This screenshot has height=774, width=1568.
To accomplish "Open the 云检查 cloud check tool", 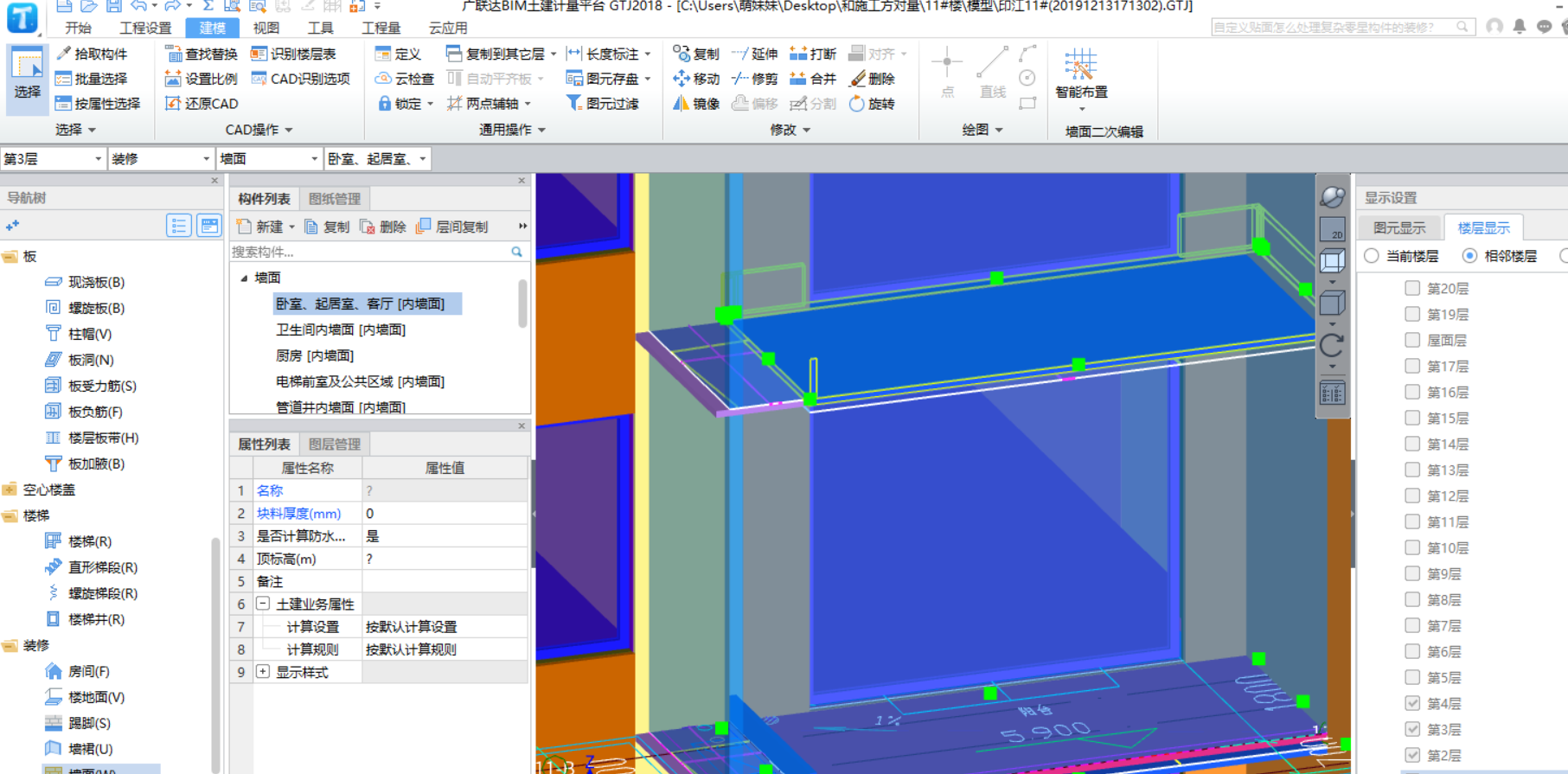I will (404, 79).
